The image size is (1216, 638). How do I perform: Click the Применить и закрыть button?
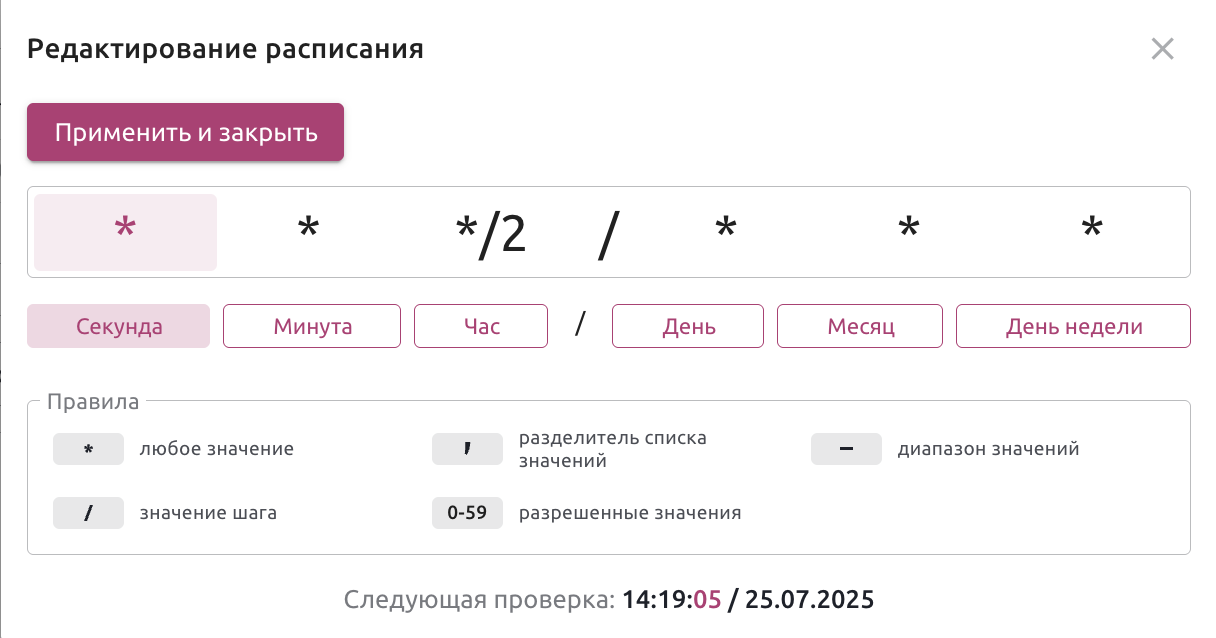pos(185,132)
